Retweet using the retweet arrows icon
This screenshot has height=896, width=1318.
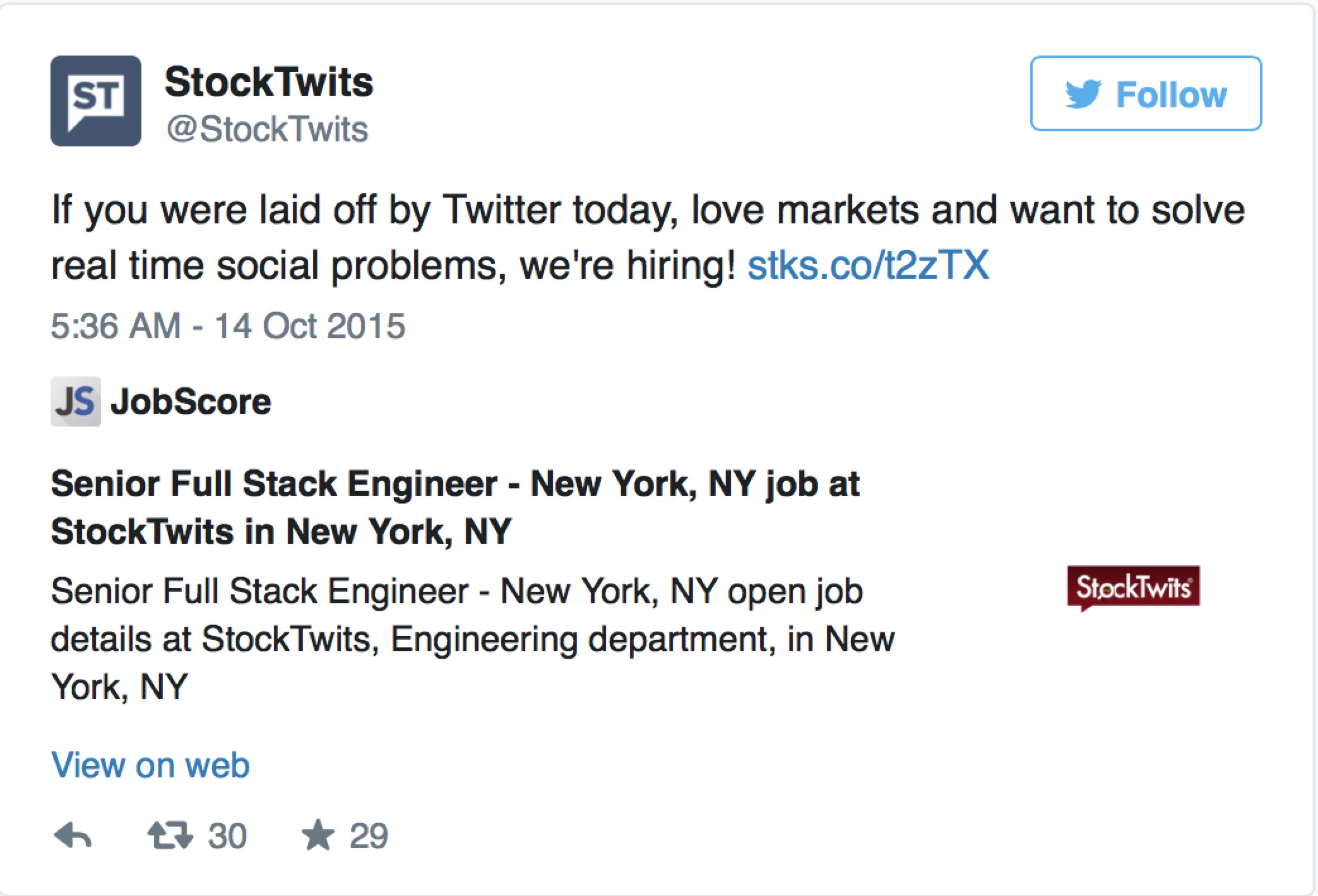(x=170, y=835)
